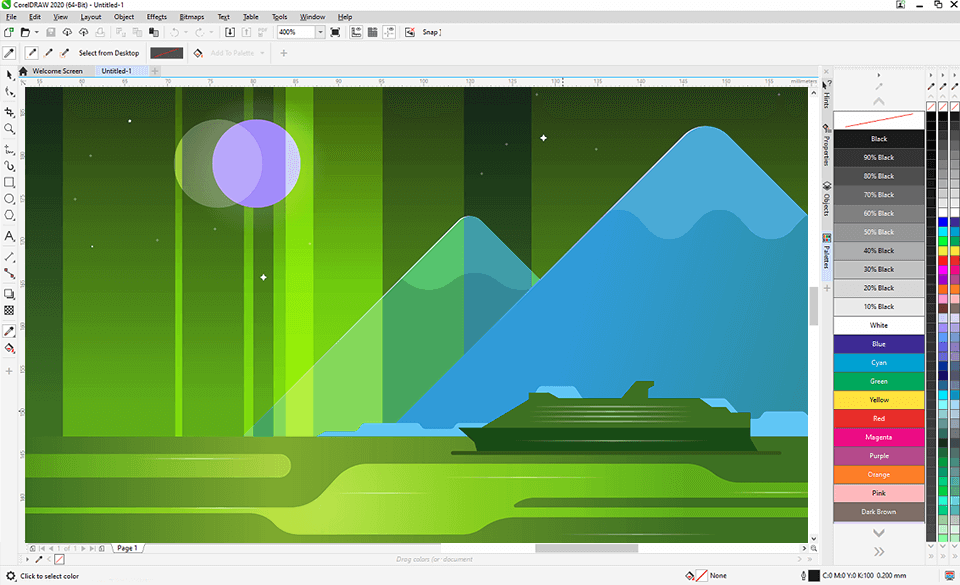Click the Select from Desktop button
Screen dimensions: 960x585
click(x=109, y=53)
